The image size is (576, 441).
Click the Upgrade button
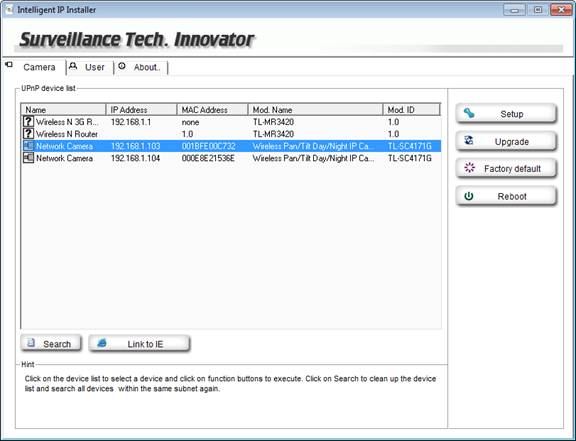pos(506,141)
